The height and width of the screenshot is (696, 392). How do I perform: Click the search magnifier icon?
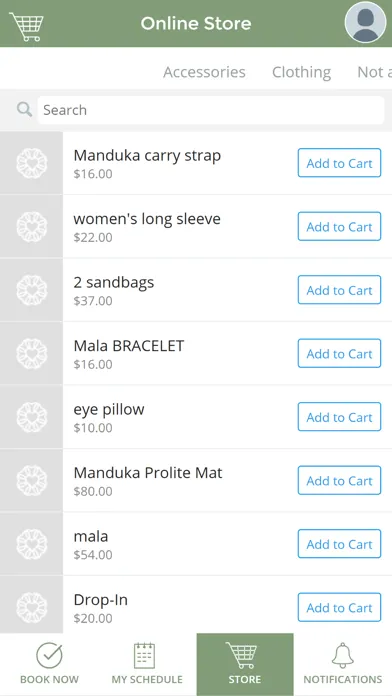coord(24,109)
